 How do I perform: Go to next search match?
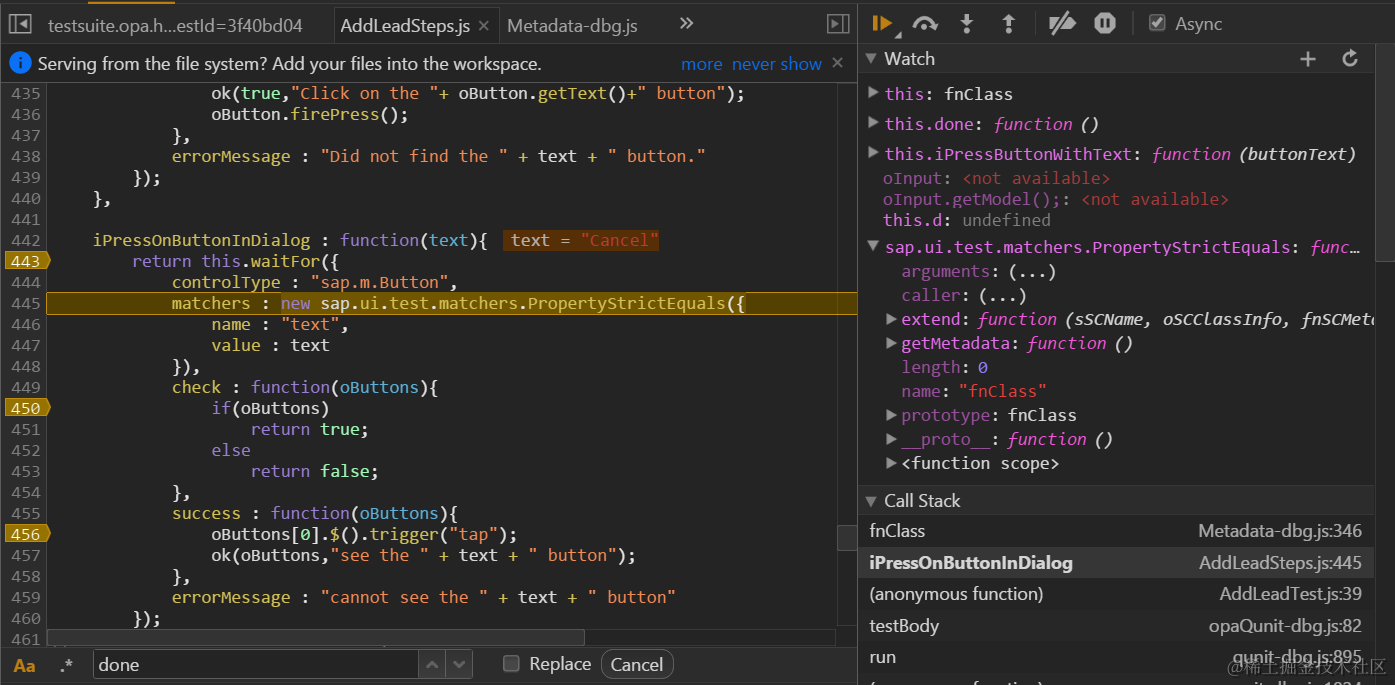click(x=459, y=664)
